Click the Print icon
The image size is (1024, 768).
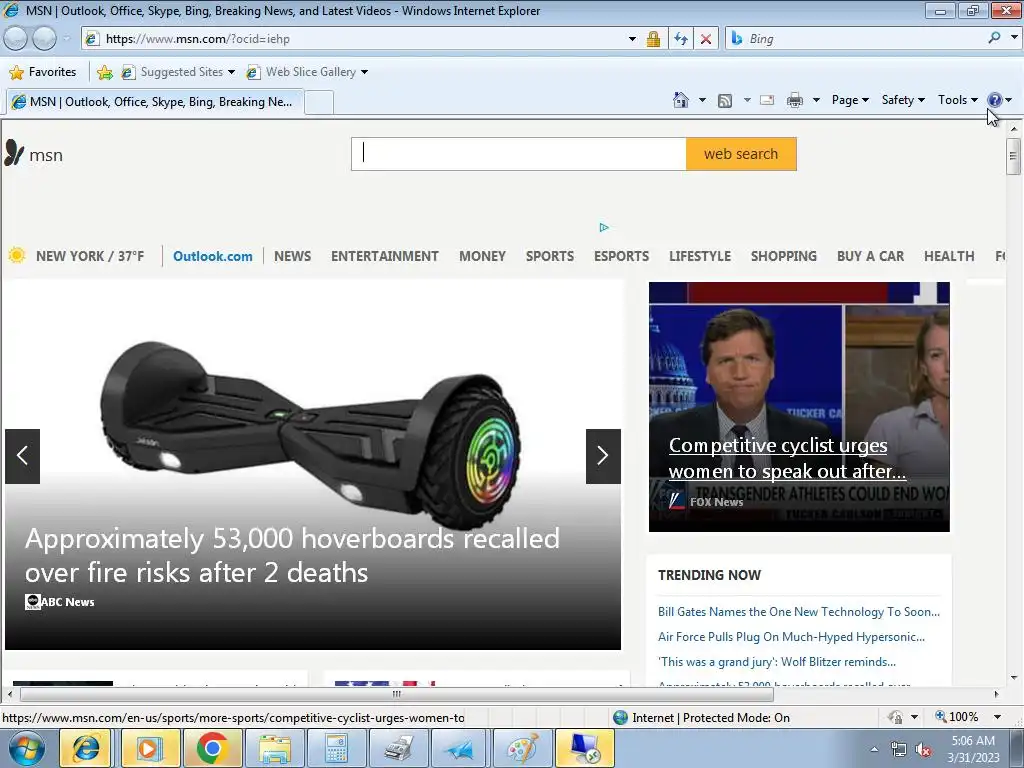pos(795,101)
